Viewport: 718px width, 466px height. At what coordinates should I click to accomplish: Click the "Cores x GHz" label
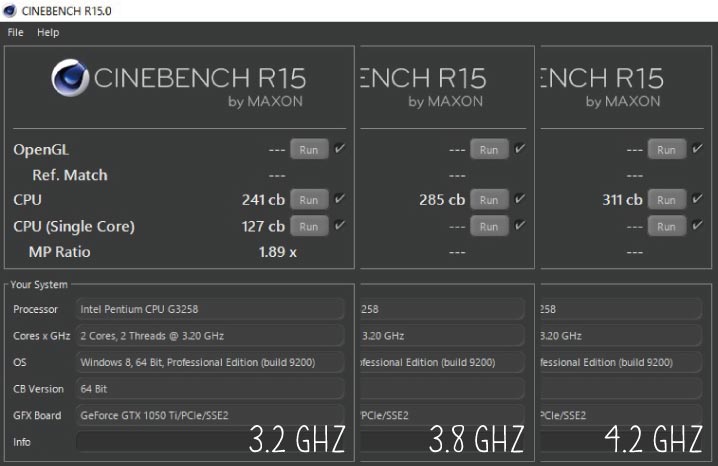pos(42,336)
